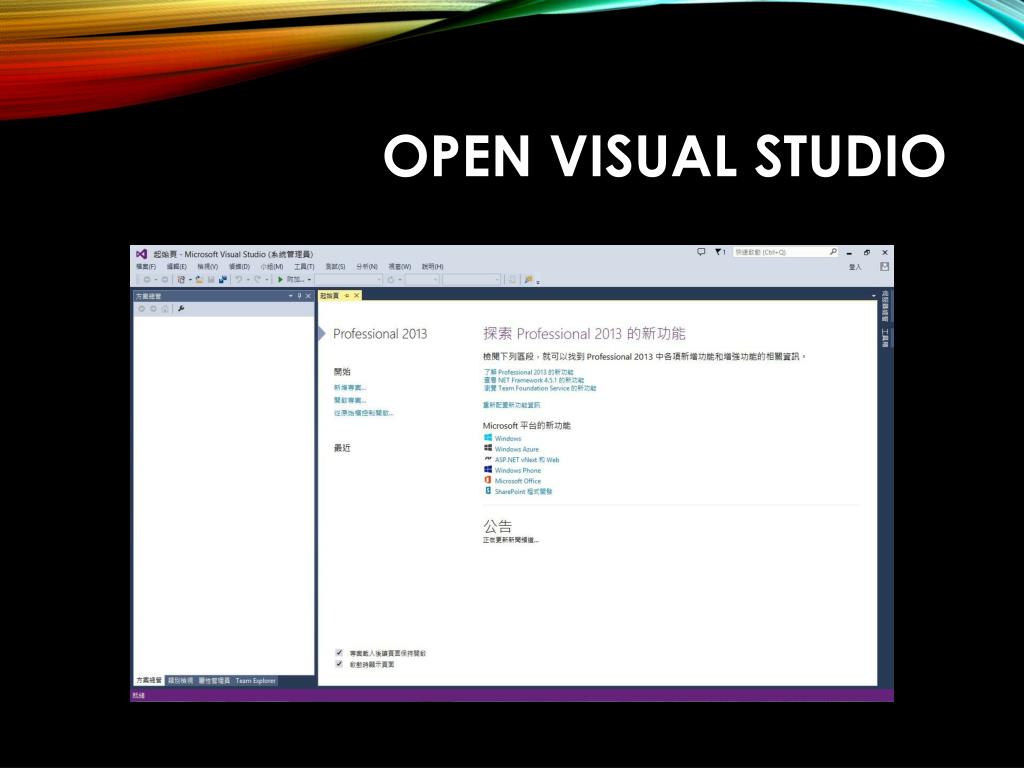
Task: Click the Navigate Forward toolbar icon
Action: (165, 280)
